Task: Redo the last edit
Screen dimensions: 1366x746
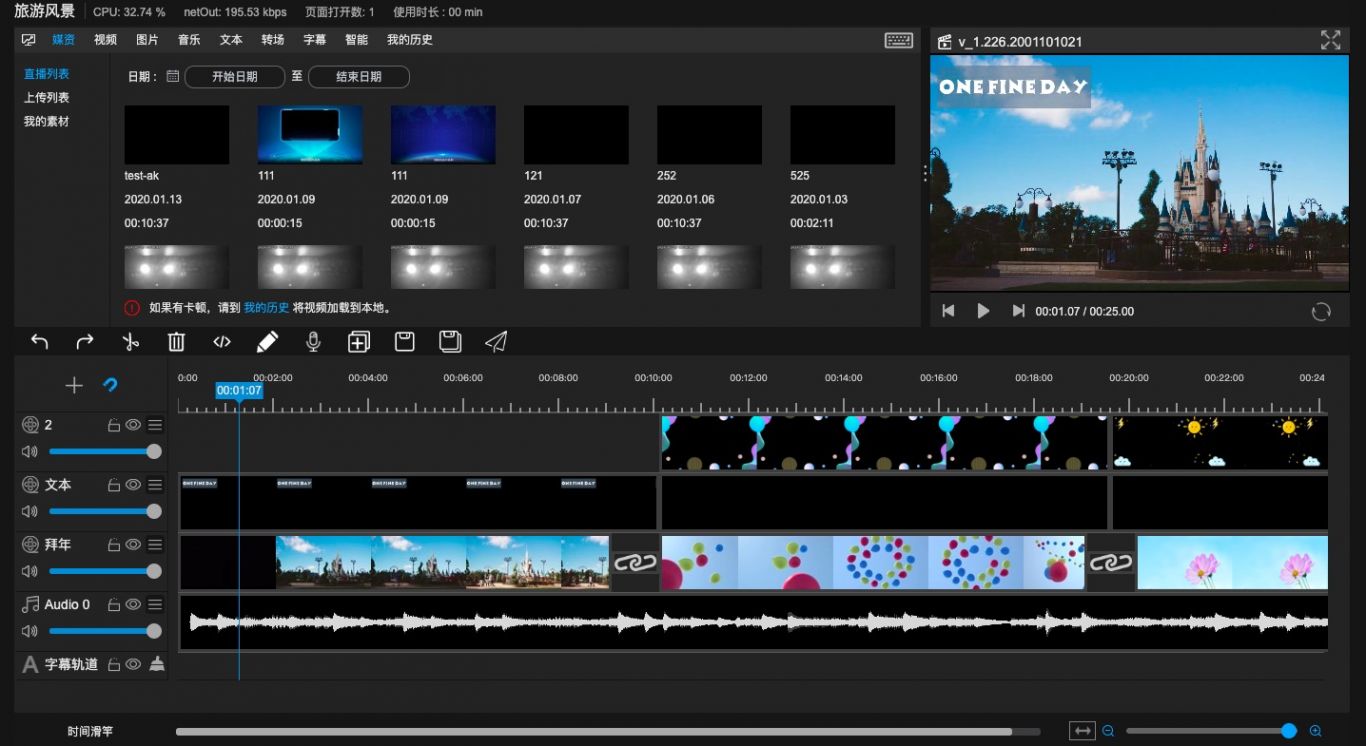Action: tap(85, 342)
